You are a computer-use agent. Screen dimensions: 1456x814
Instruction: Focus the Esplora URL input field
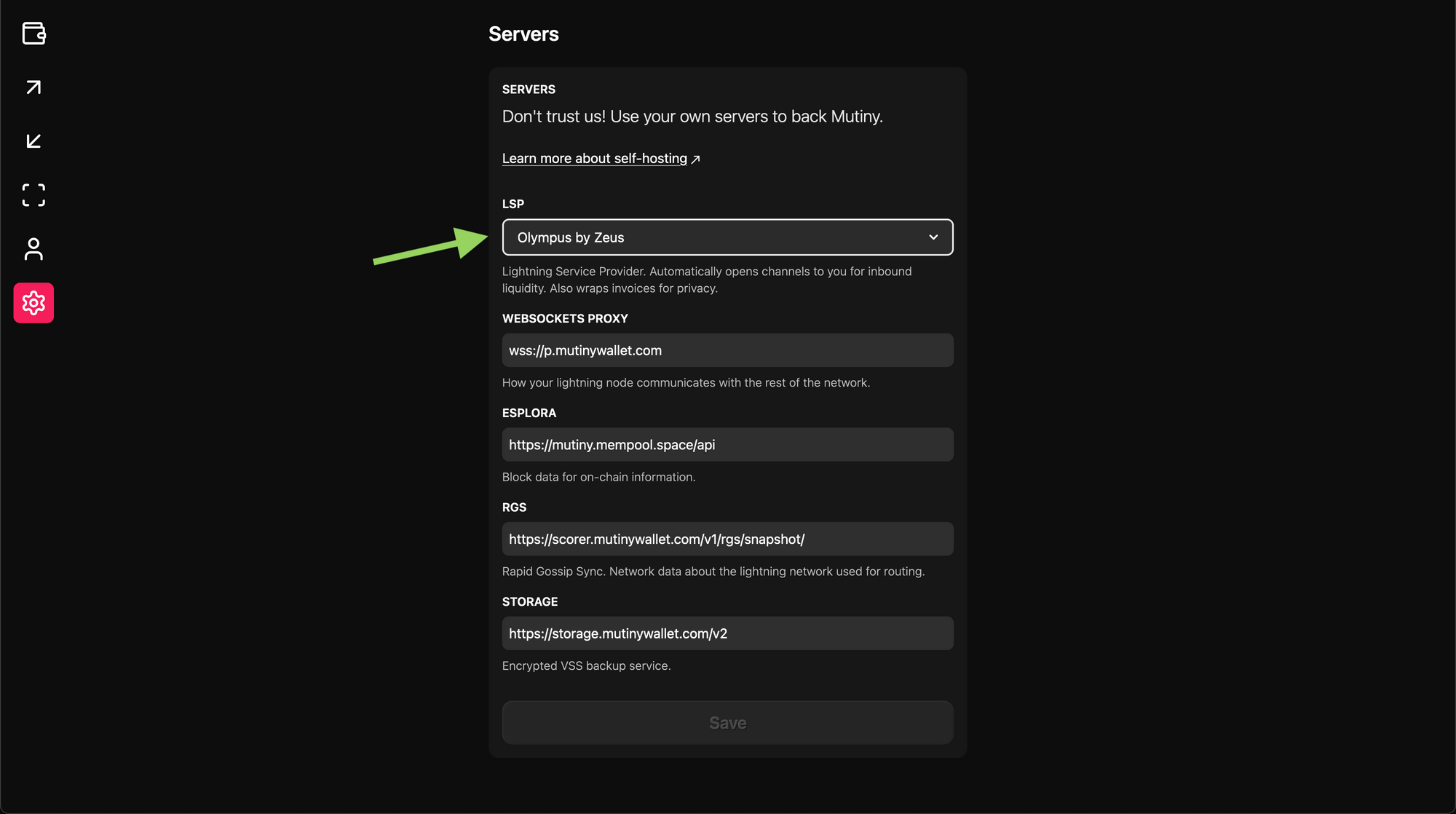(x=727, y=445)
